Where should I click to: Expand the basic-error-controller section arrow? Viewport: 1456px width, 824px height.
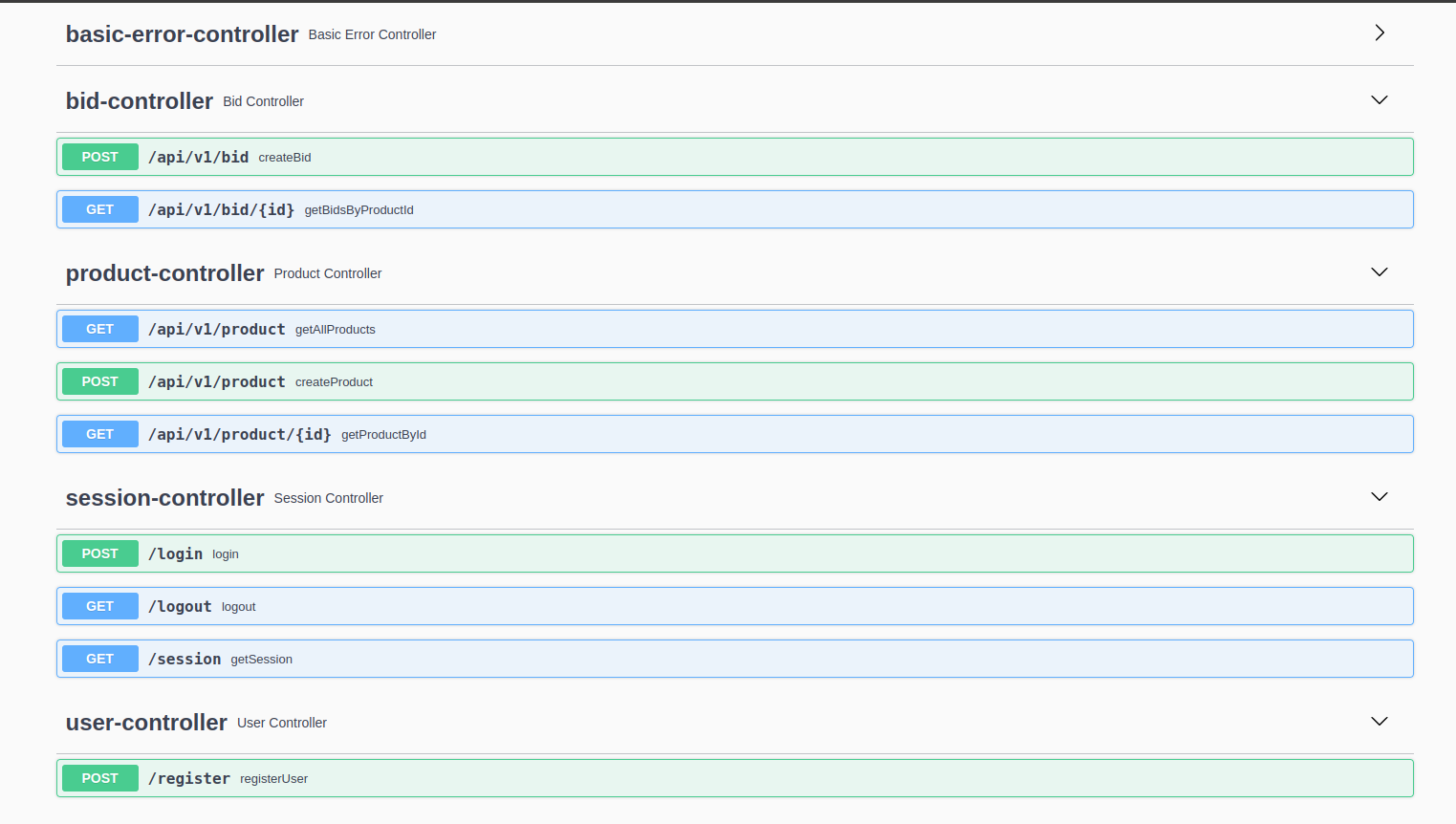click(1379, 33)
